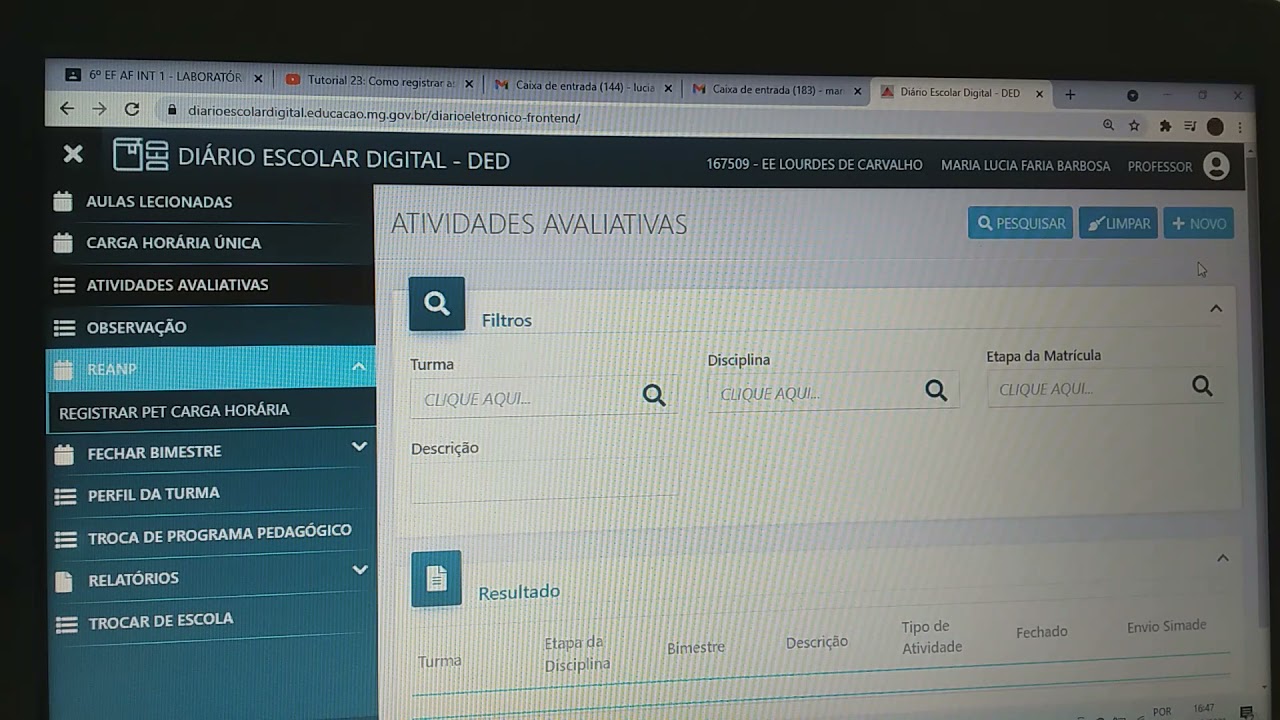The image size is (1280, 720).
Task: Open Carga Horária Única menu item
Action: (x=173, y=243)
